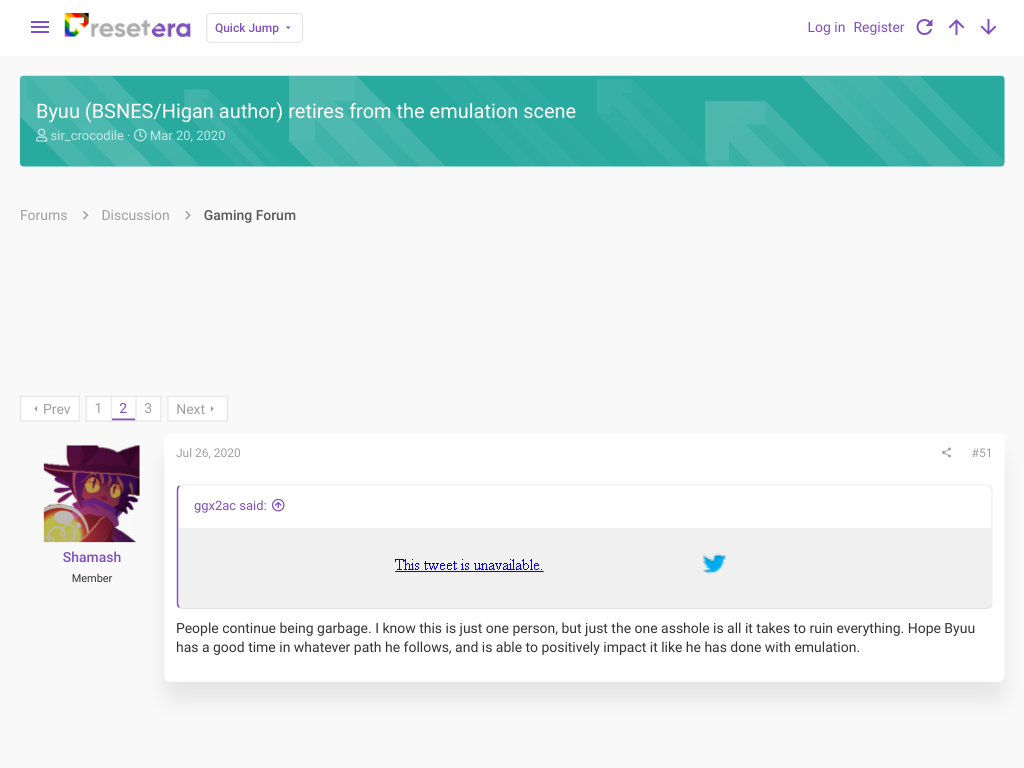Viewport: 1024px width, 768px height.
Task: Click the share icon on post #51
Action: point(946,453)
